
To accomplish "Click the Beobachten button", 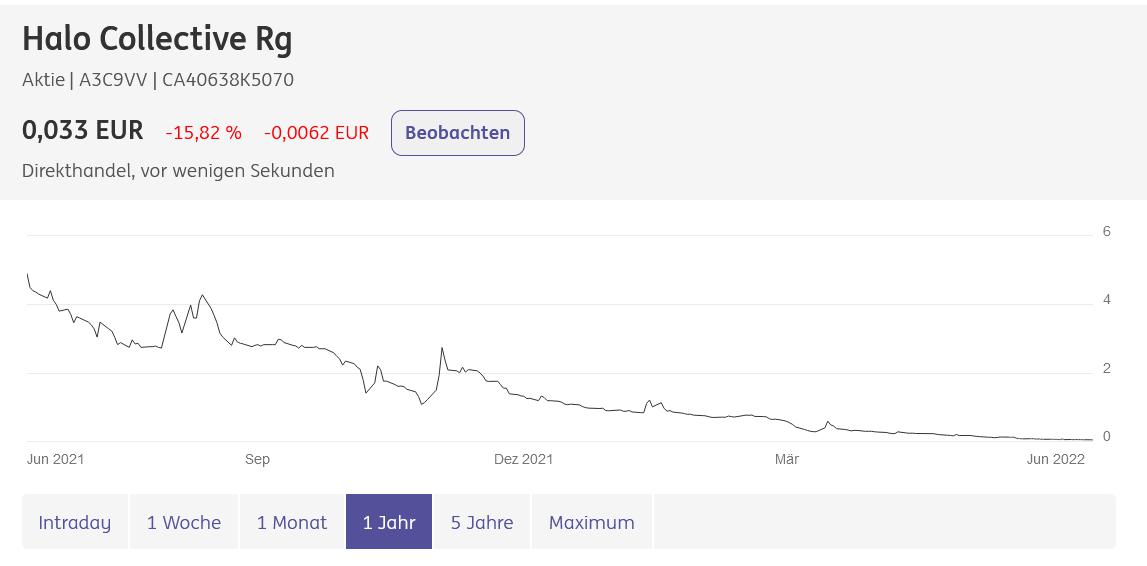I will (457, 133).
